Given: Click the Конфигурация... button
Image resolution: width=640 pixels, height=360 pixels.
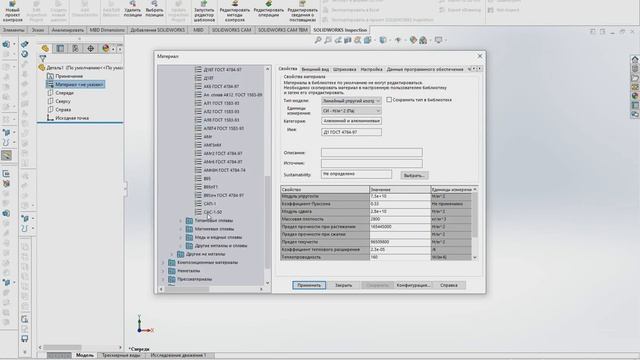Looking at the screenshot, I should [x=413, y=285].
